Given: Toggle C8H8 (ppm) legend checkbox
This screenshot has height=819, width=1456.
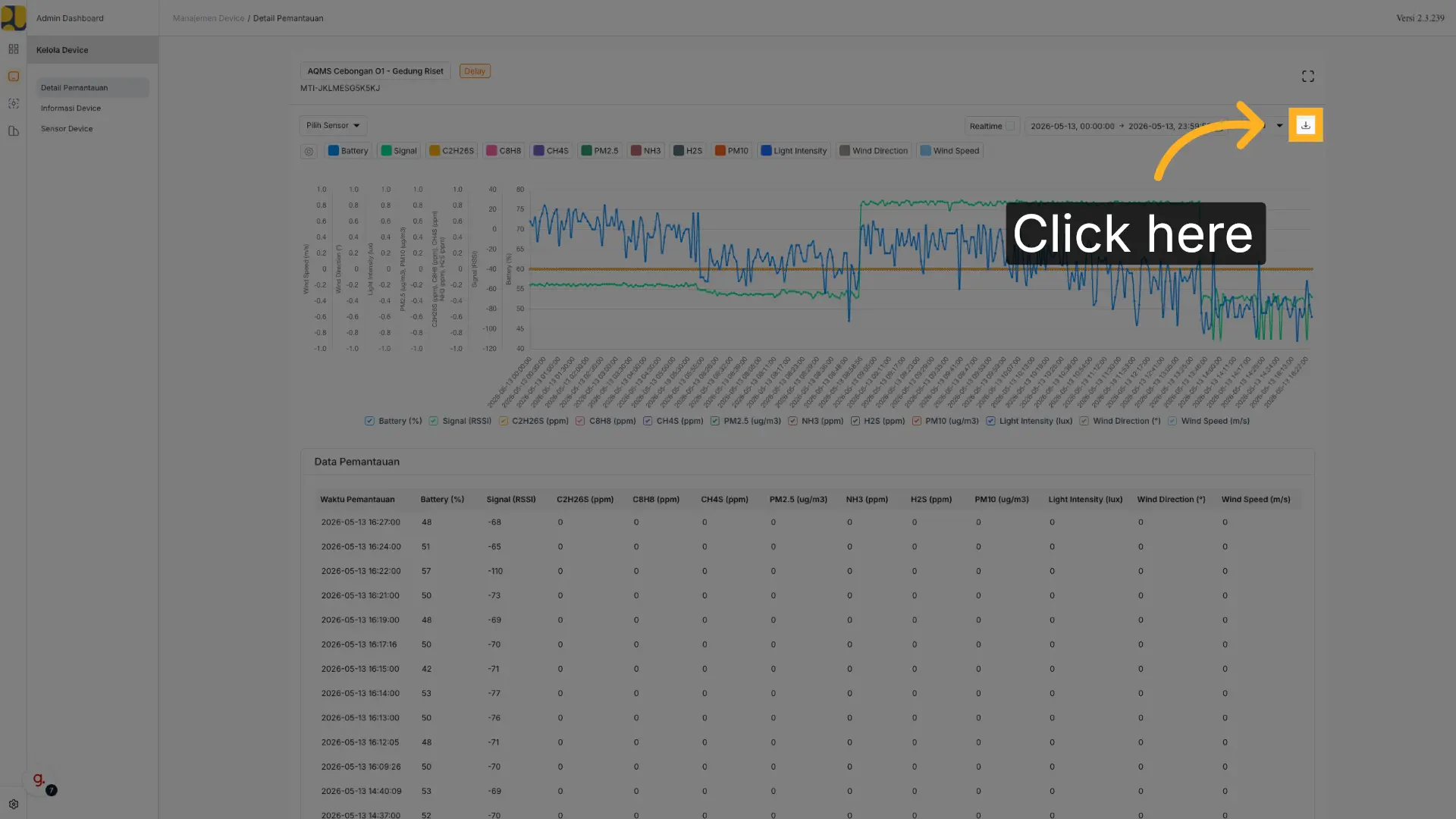Looking at the screenshot, I should [580, 421].
